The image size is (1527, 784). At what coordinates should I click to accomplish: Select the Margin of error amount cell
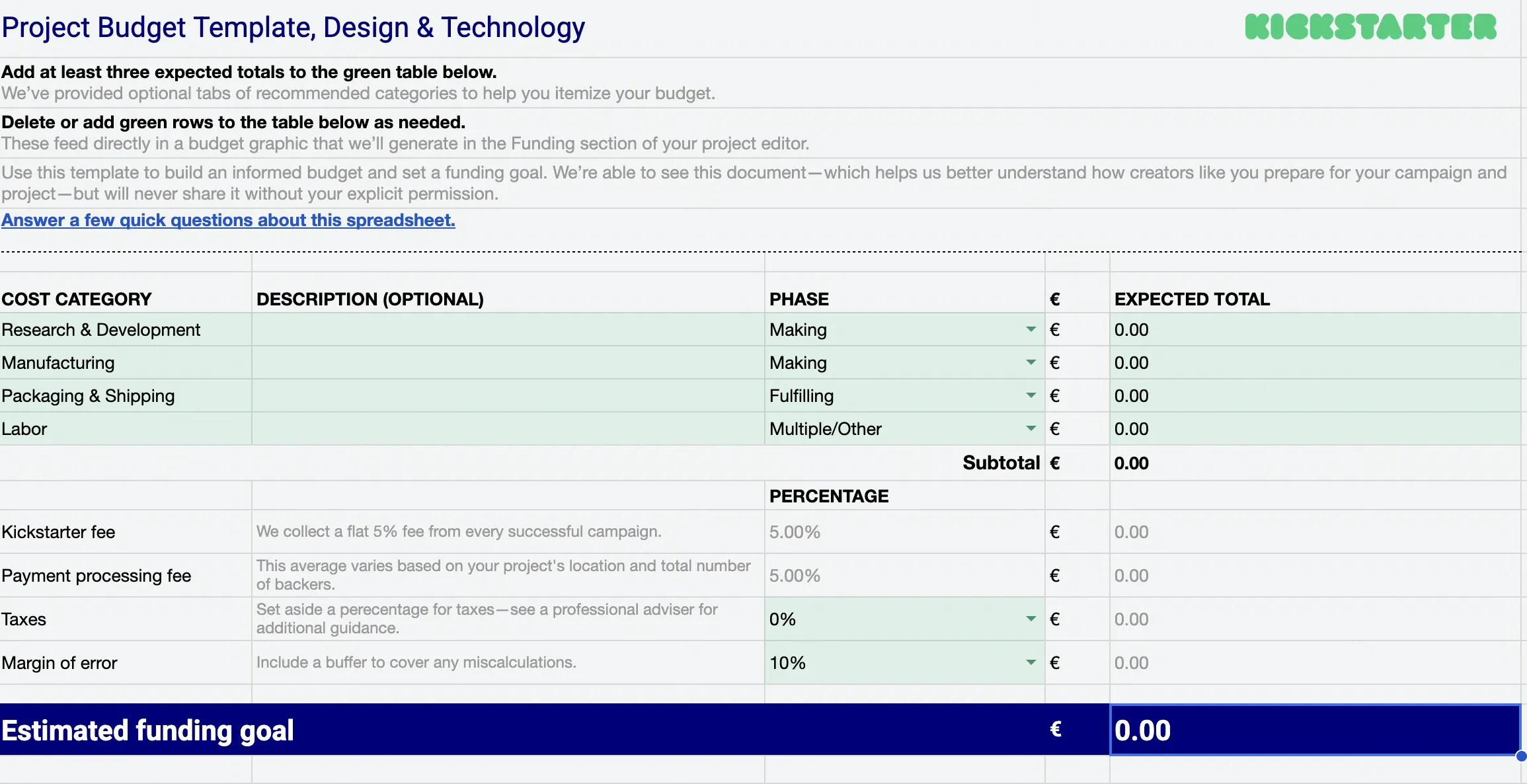click(x=1315, y=662)
